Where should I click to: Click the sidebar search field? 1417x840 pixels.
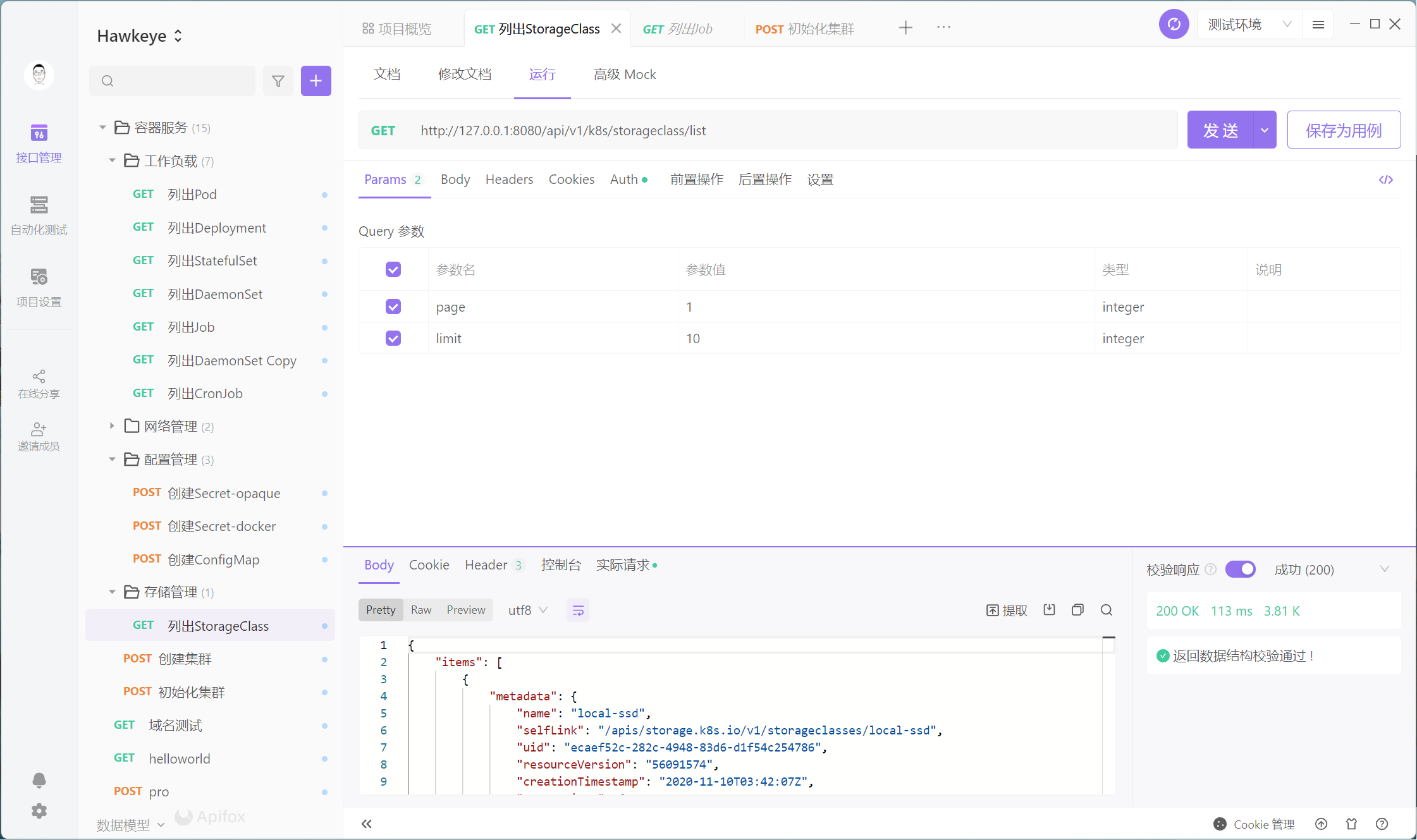click(x=172, y=81)
